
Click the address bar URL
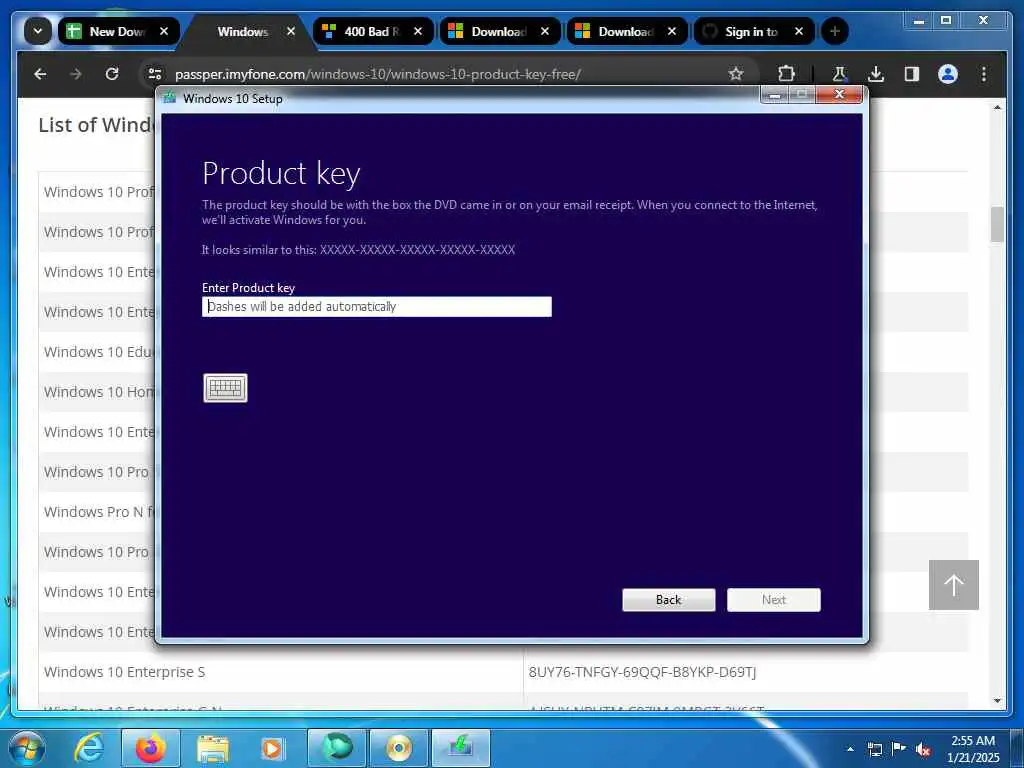point(377,74)
